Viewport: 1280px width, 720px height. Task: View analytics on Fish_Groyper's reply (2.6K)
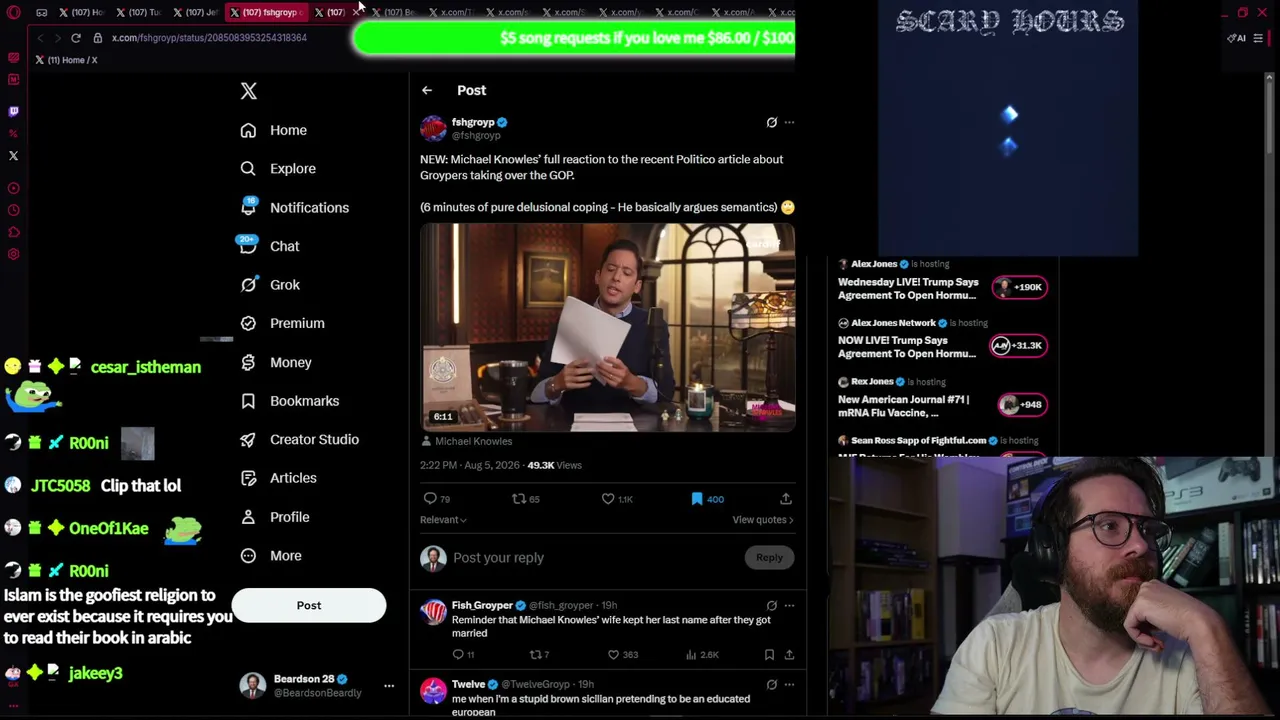(x=703, y=655)
